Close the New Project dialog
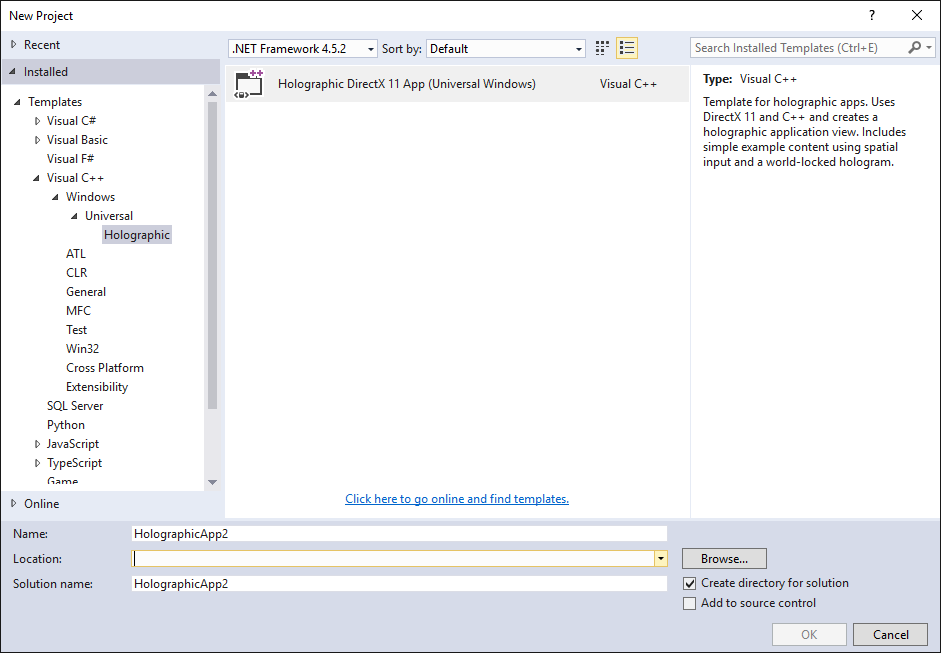Screen dimensions: 941x653 (x=916, y=16)
